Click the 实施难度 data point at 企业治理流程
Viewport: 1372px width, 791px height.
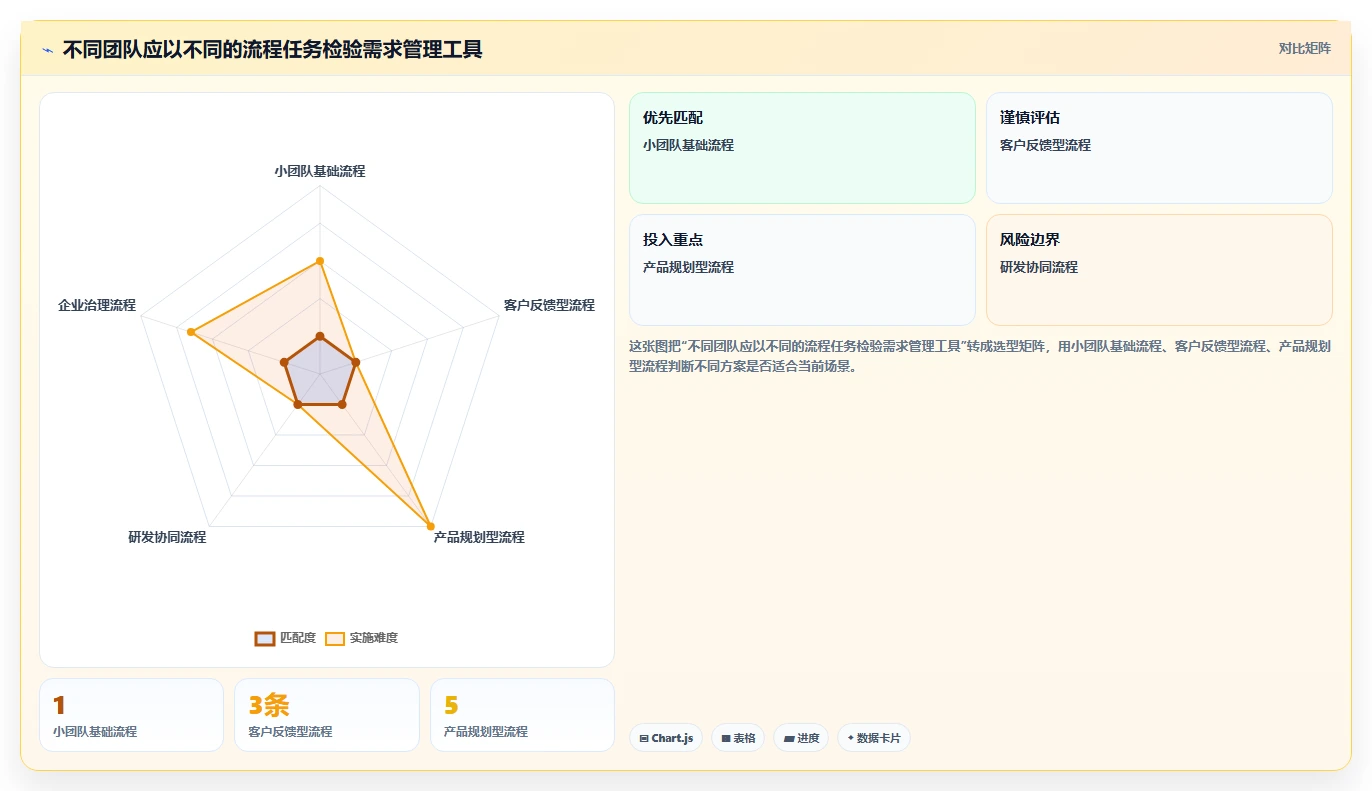(x=190, y=332)
